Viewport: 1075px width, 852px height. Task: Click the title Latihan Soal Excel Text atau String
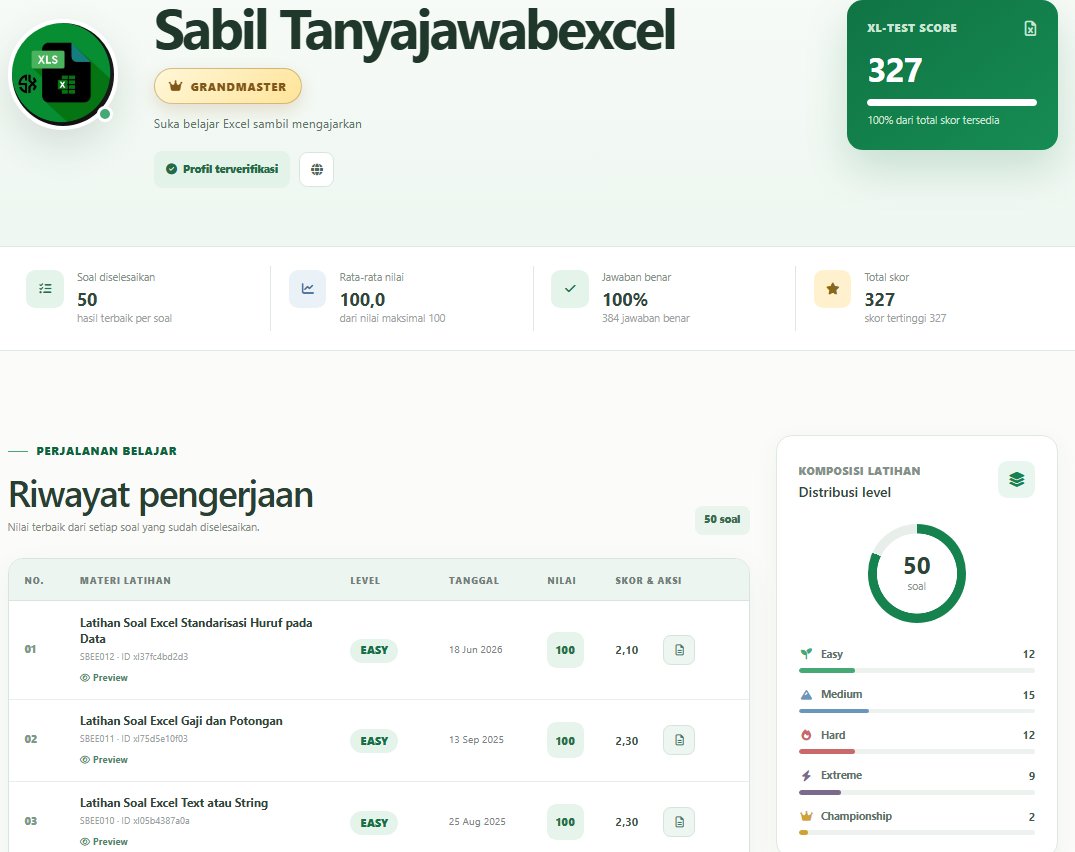click(x=174, y=803)
